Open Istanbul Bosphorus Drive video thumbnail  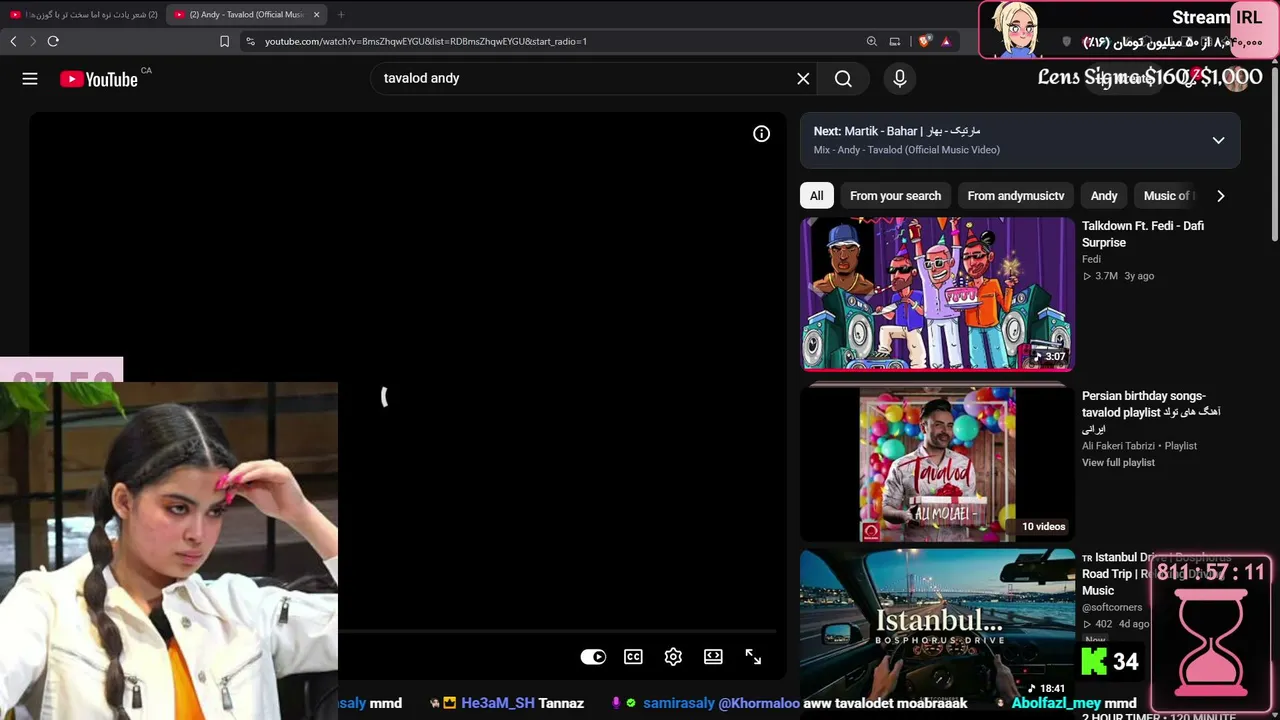click(x=937, y=624)
